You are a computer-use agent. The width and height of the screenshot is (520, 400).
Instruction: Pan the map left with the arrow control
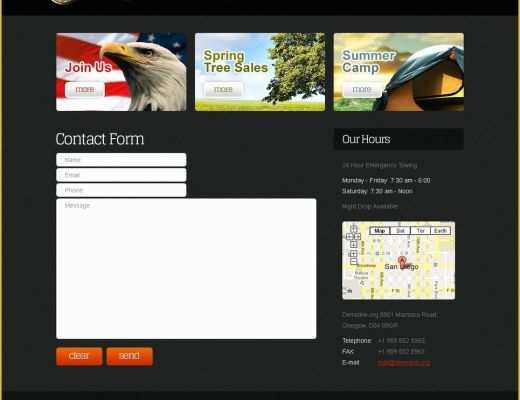[x=350, y=236]
